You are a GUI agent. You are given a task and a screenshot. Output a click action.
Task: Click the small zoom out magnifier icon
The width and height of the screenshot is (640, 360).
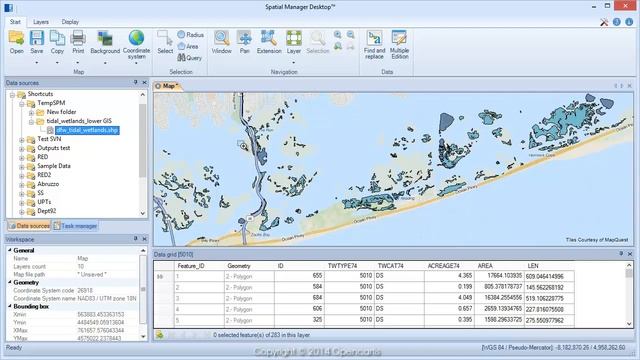(x=351, y=35)
